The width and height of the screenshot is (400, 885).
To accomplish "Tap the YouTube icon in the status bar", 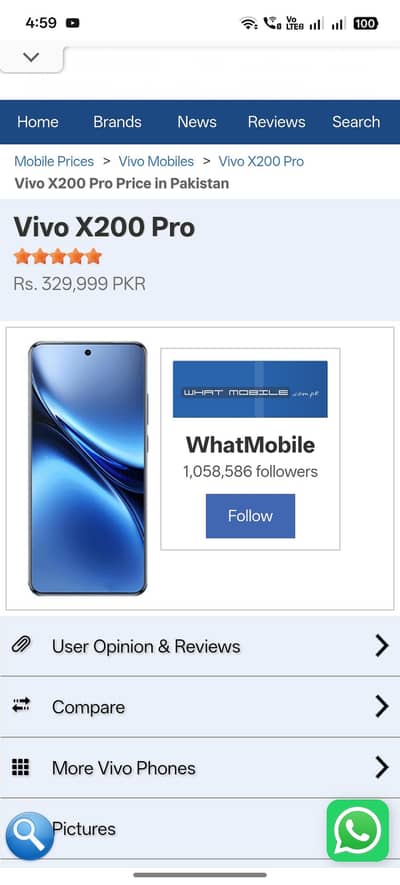I will (x=72, y=23).
